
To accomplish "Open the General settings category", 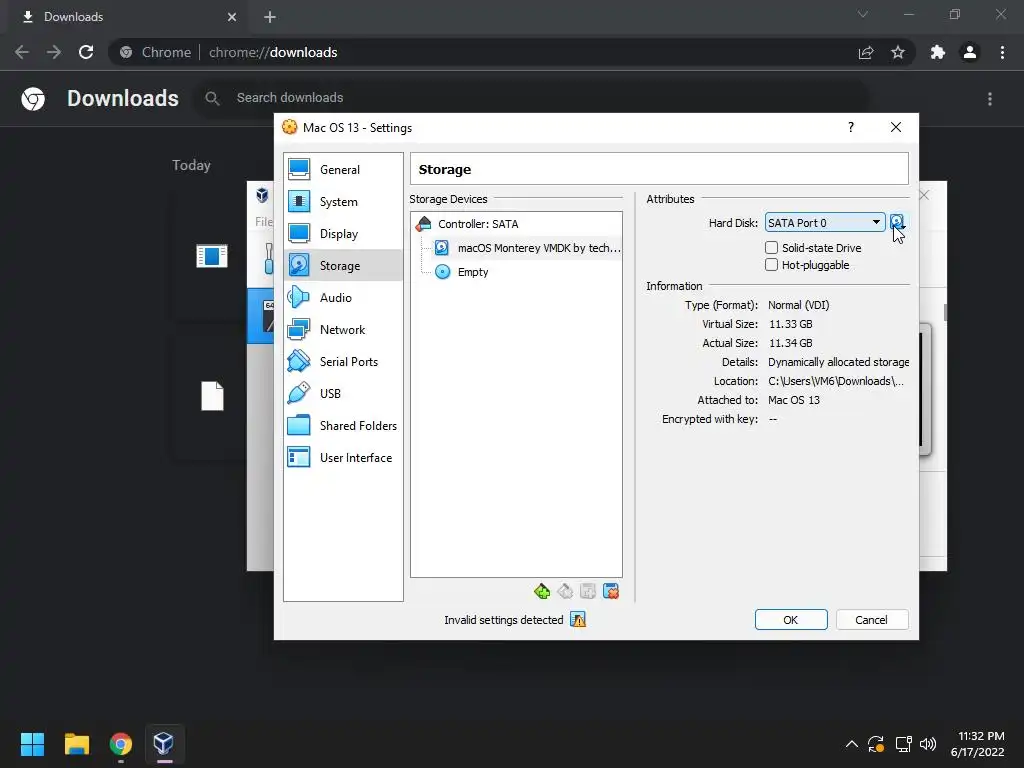I will [343, 170].
